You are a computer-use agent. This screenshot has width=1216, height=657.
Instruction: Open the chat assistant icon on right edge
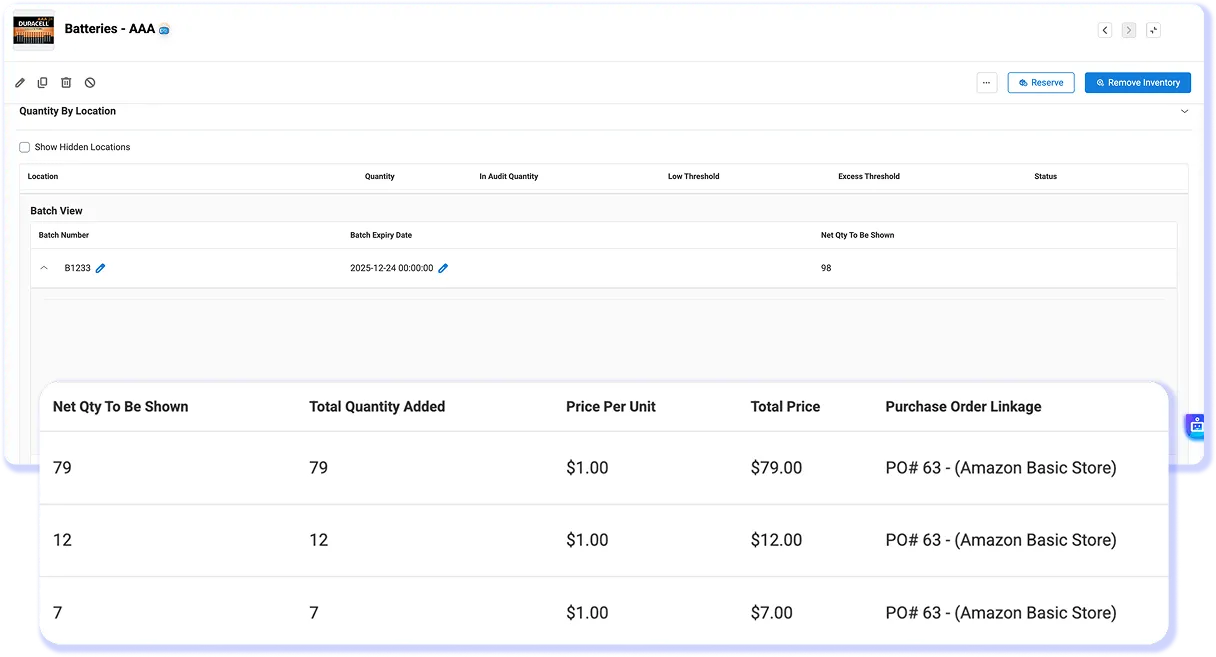click(1196, 426)
